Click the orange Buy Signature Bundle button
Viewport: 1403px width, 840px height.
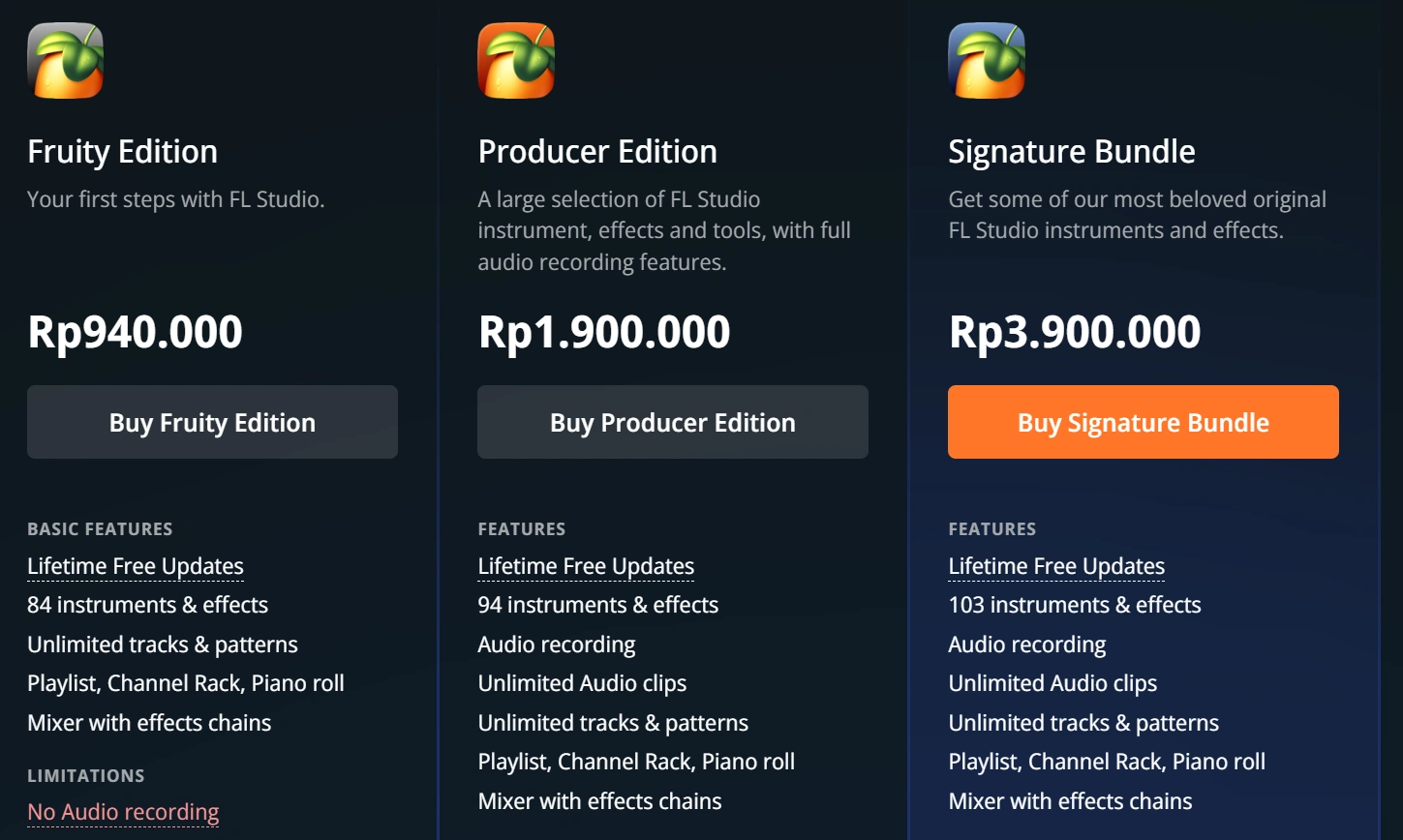click(x=1143, y=422)
